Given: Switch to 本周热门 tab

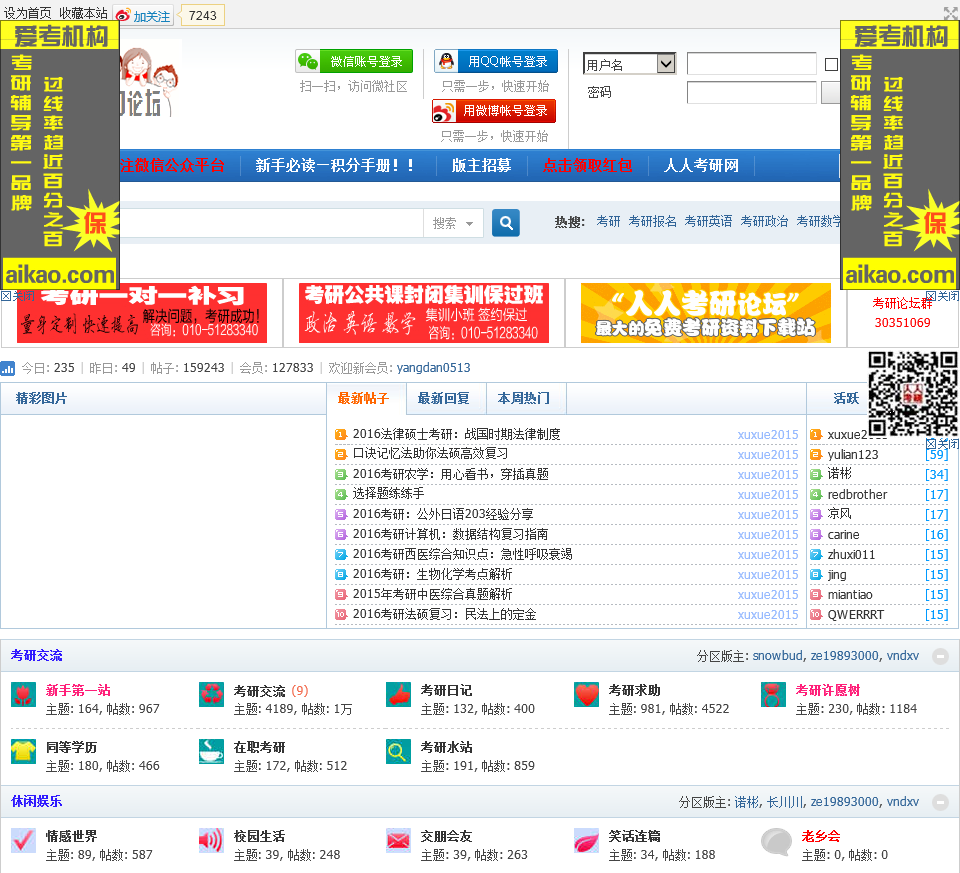Looking at the screenshot, I should (x=526, y=399).
